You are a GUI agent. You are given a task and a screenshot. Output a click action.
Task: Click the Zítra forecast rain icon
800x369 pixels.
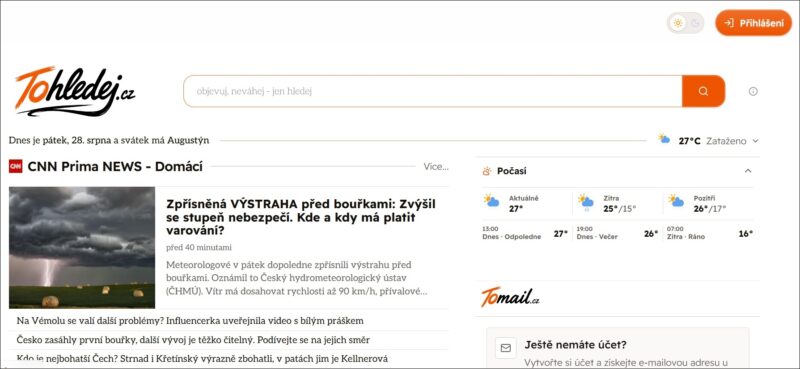point(585,202)
